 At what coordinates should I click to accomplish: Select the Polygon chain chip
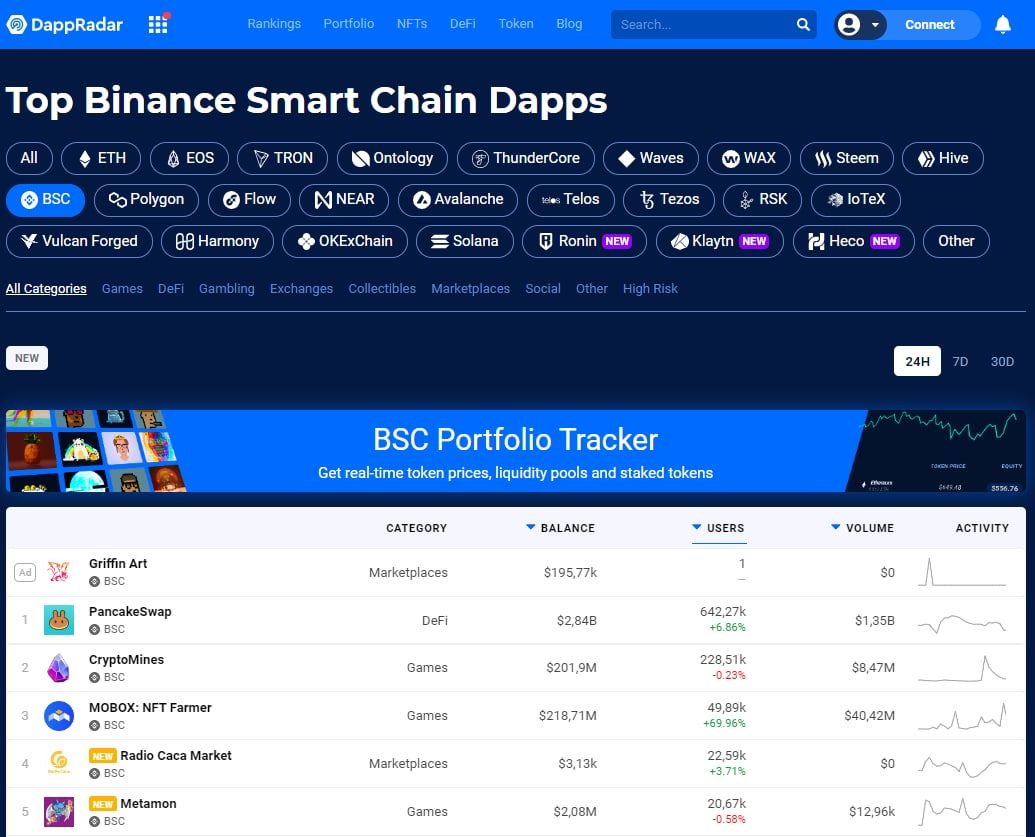(x=146, y=200)
